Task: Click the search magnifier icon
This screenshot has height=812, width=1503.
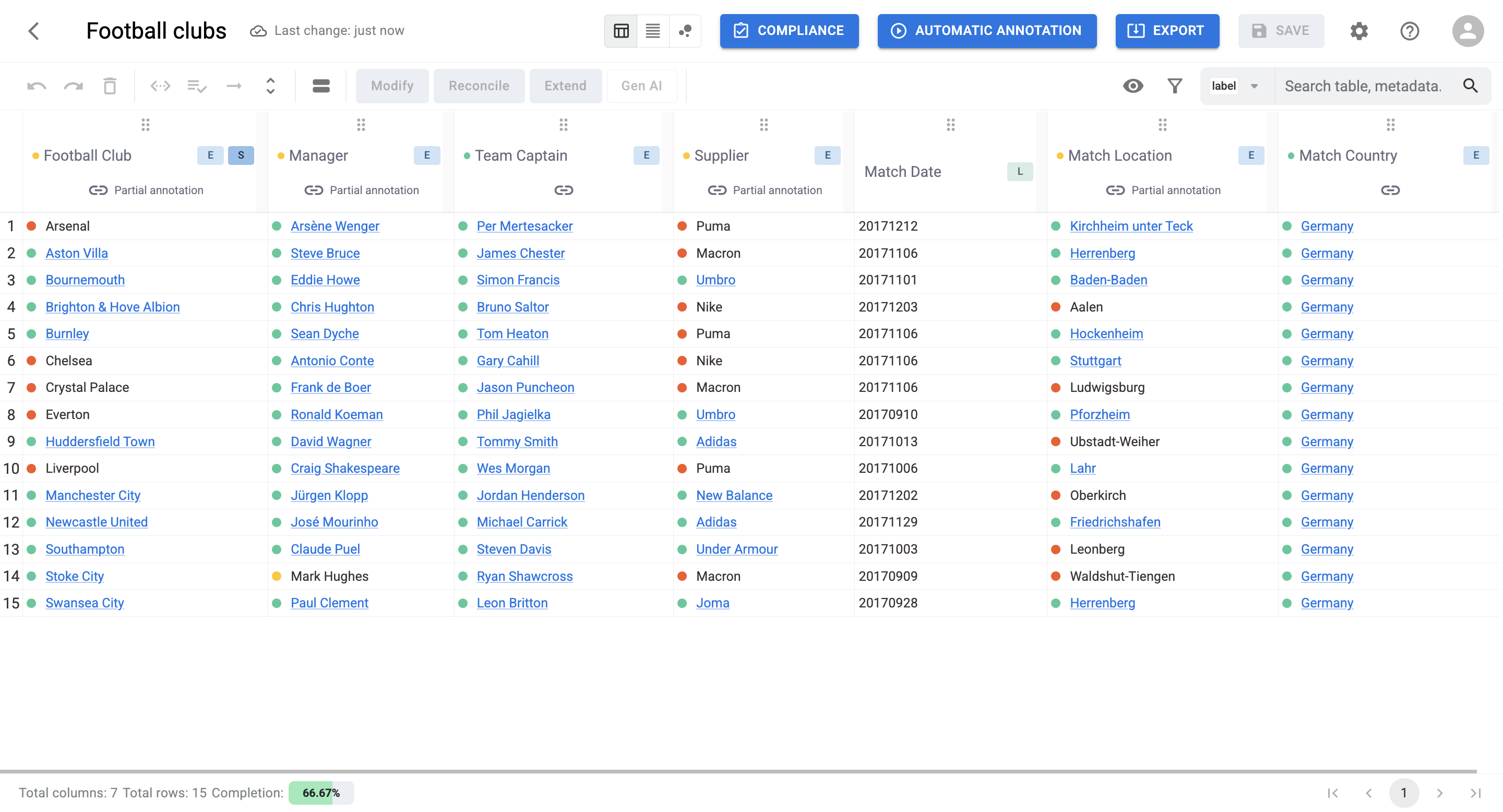Action: click(x=1470, y=86)
